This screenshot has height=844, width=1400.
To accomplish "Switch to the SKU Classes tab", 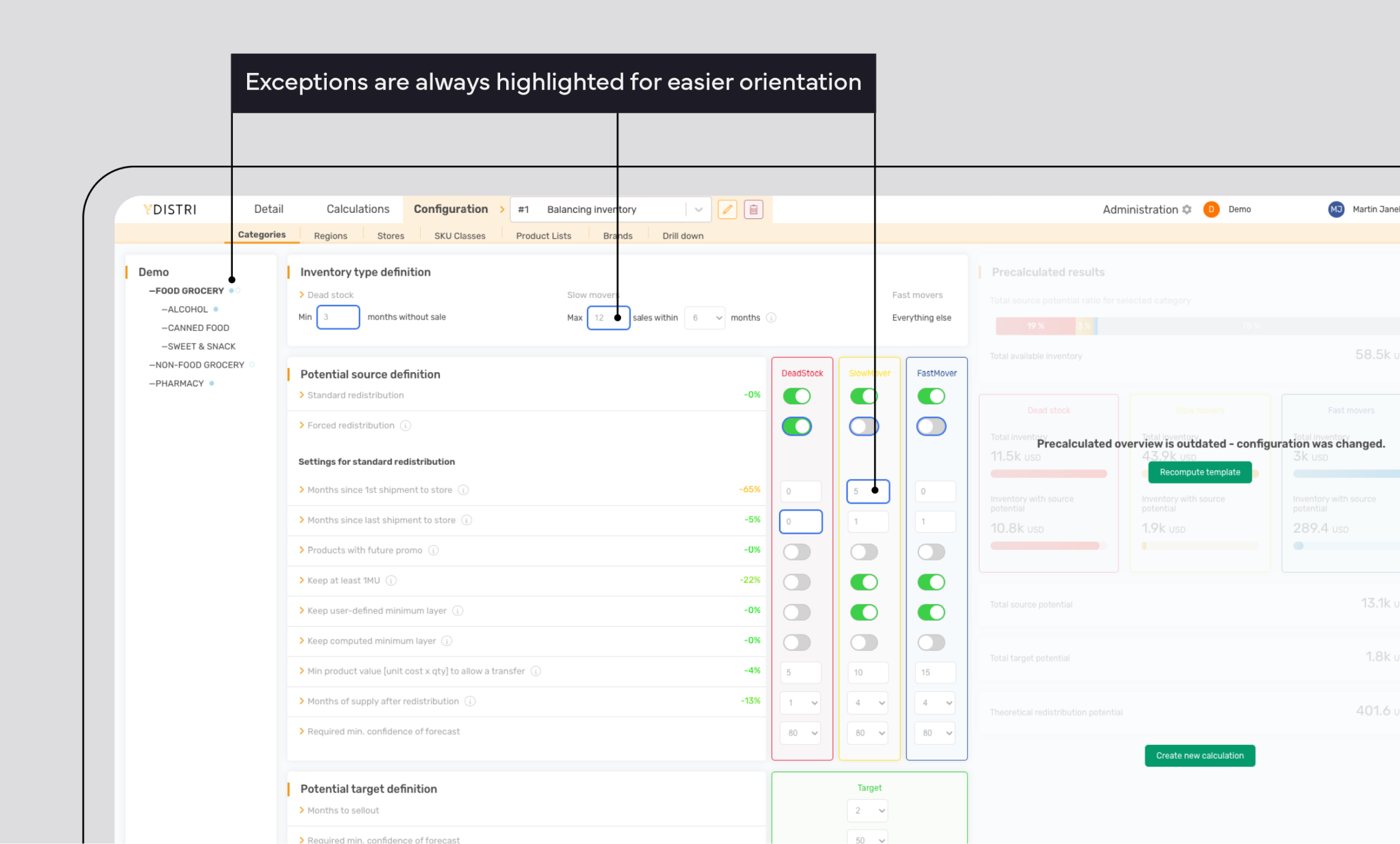I will click(x=459, y=236).
